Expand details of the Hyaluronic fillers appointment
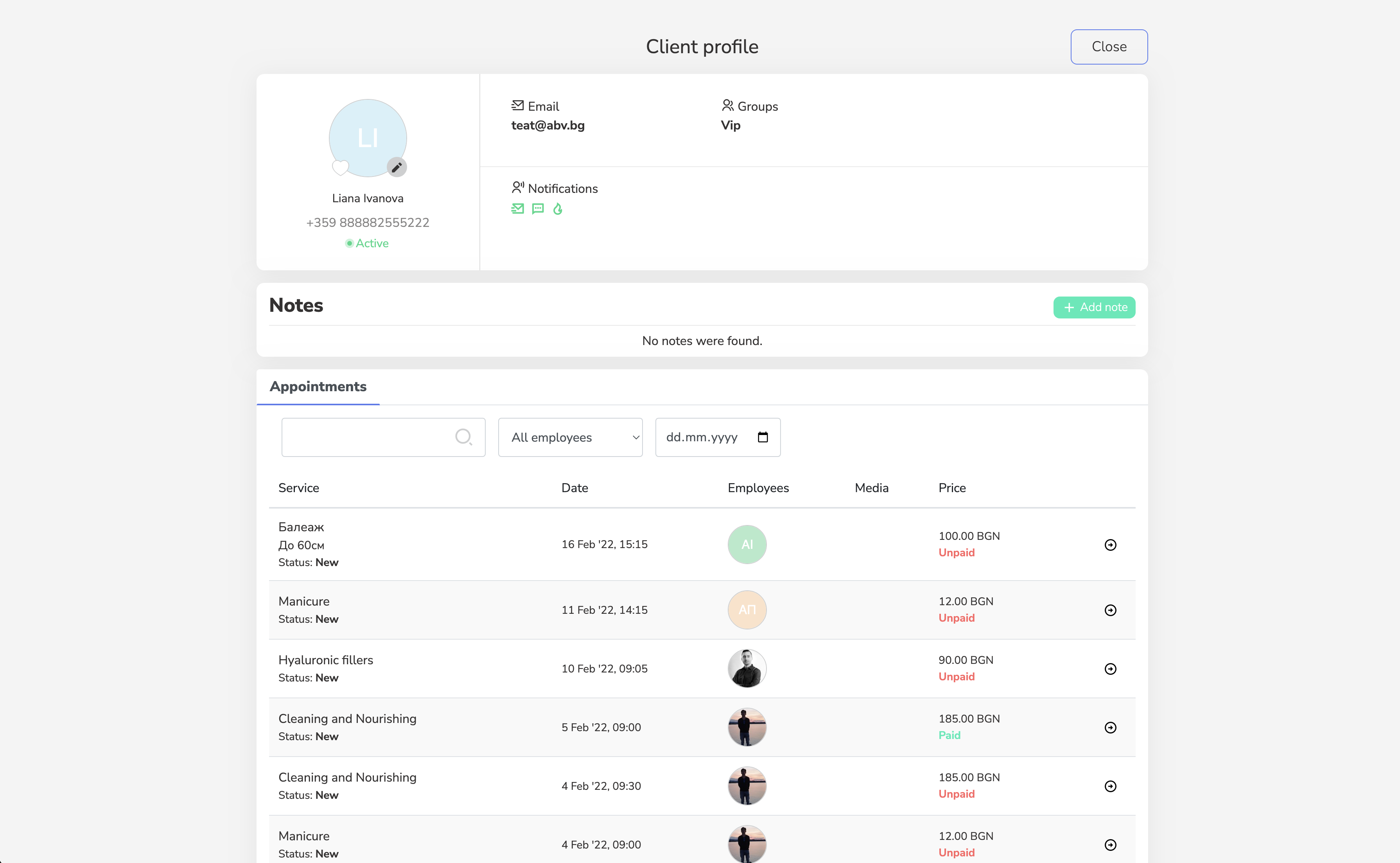 point(1110,668)
